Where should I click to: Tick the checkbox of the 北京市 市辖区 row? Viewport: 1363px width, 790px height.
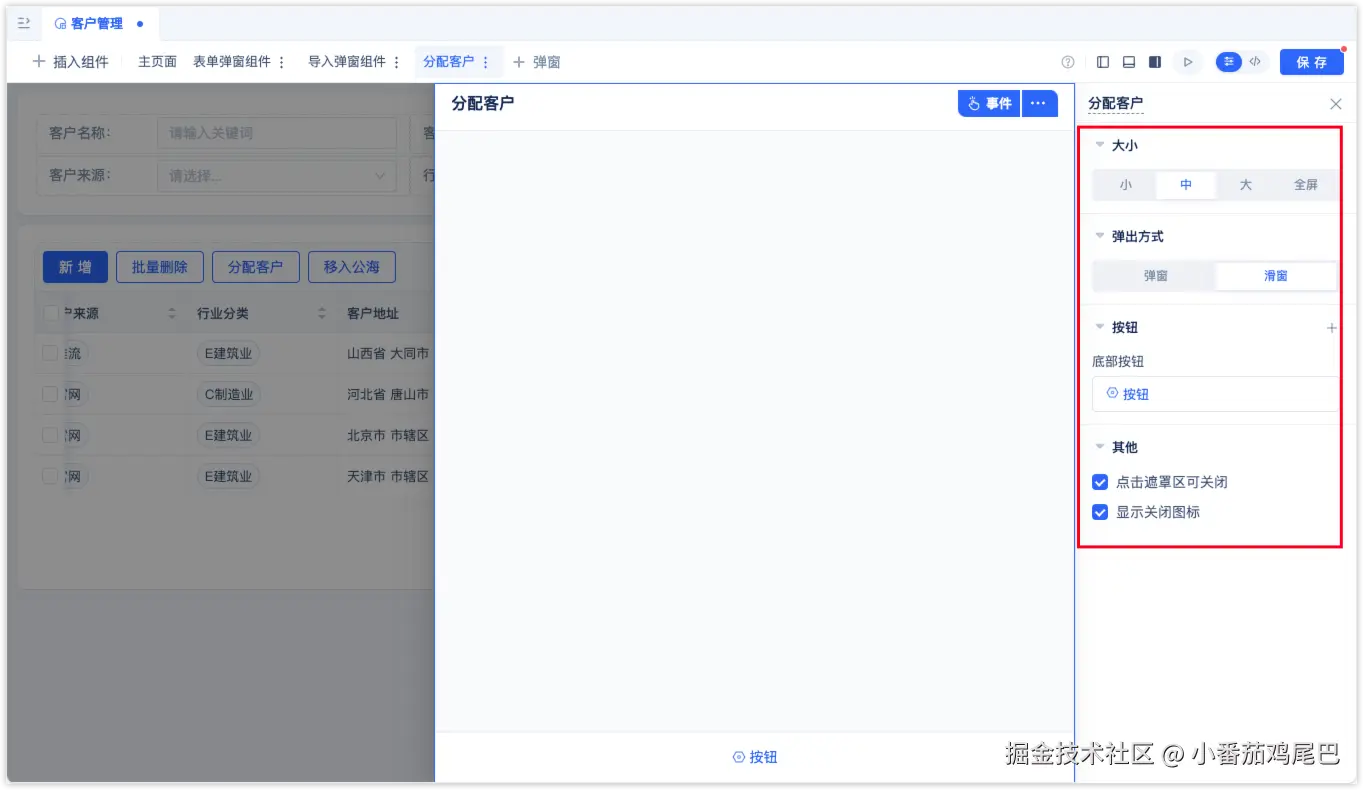click(x=50, y=435)
